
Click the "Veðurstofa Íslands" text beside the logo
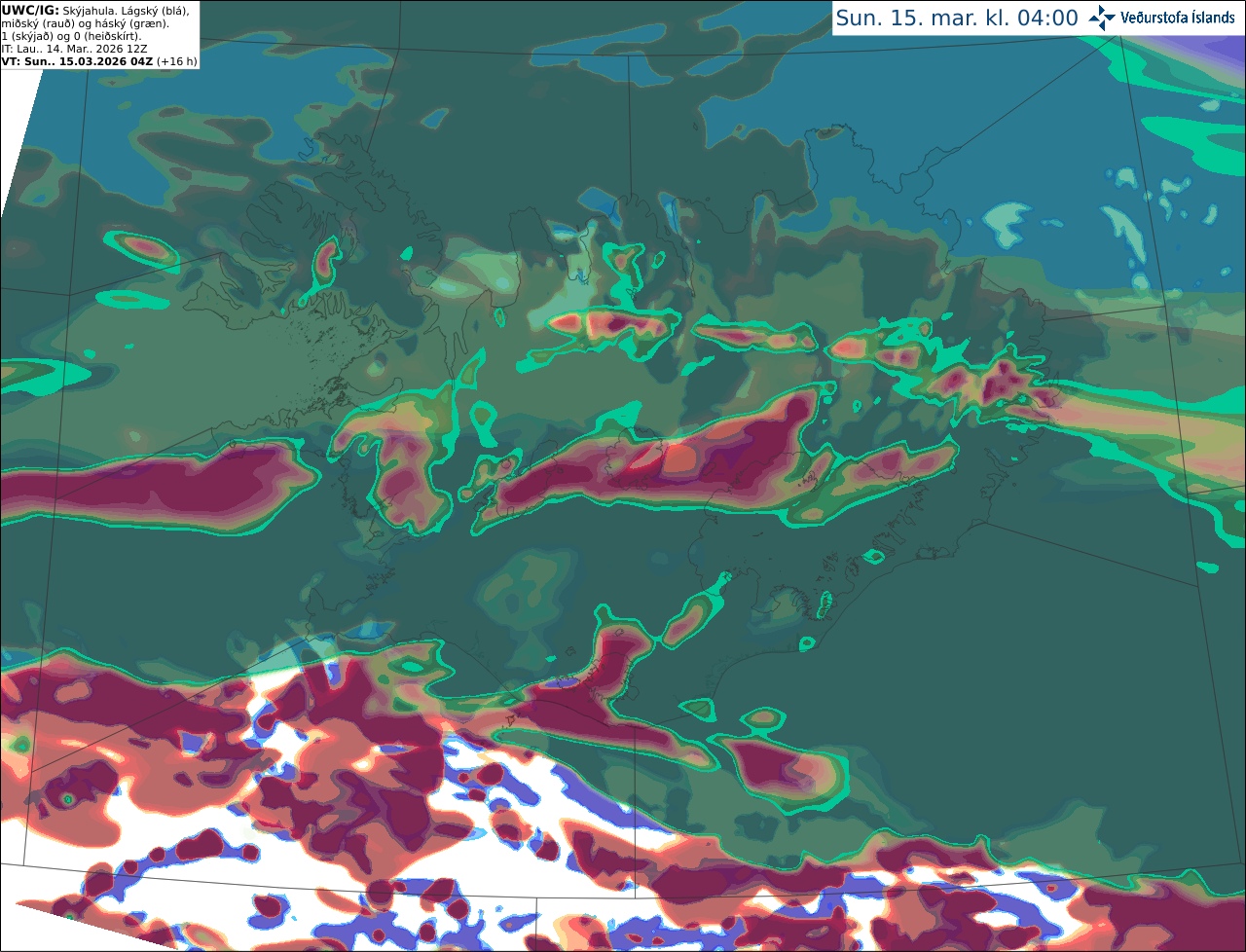[1178, 18]
